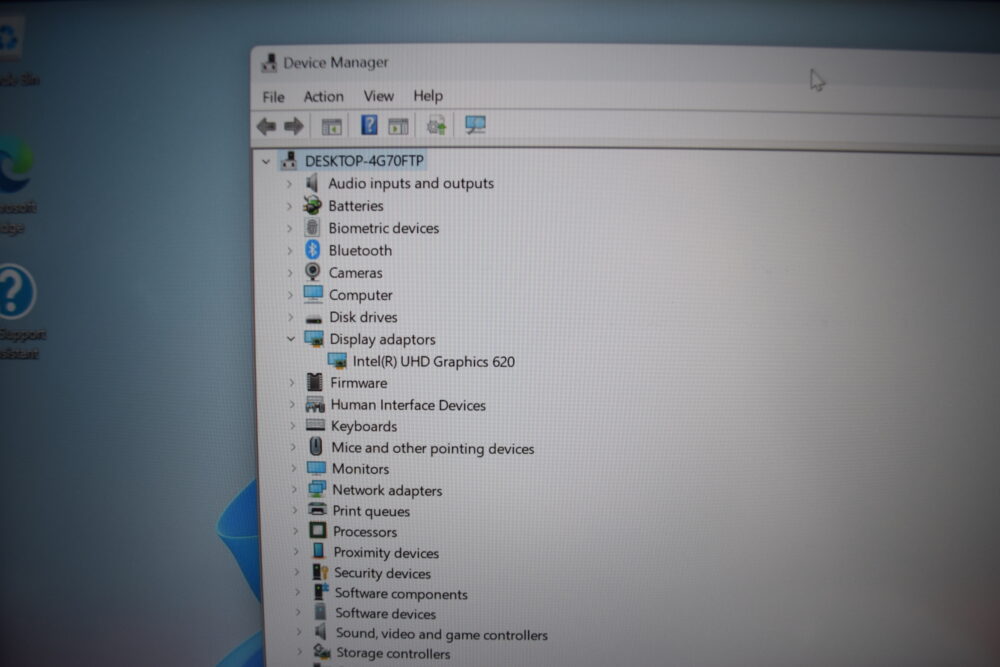Expand the Keyboards category arrow
The height and width of the screenshot is (667, 1000).
tap(293, 425)
